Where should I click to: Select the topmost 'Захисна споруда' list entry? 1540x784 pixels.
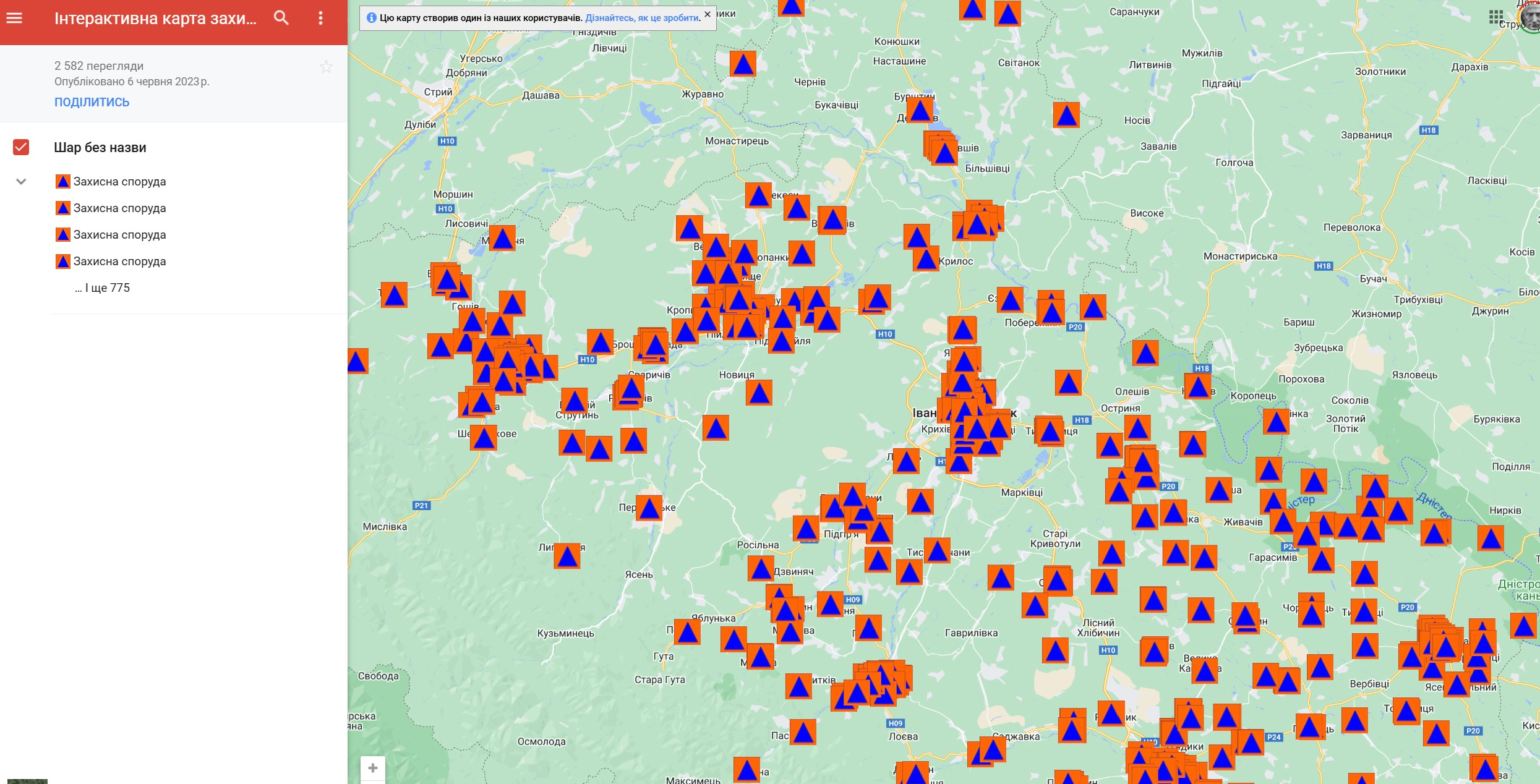pyautogui.click(x=119, y=182)
